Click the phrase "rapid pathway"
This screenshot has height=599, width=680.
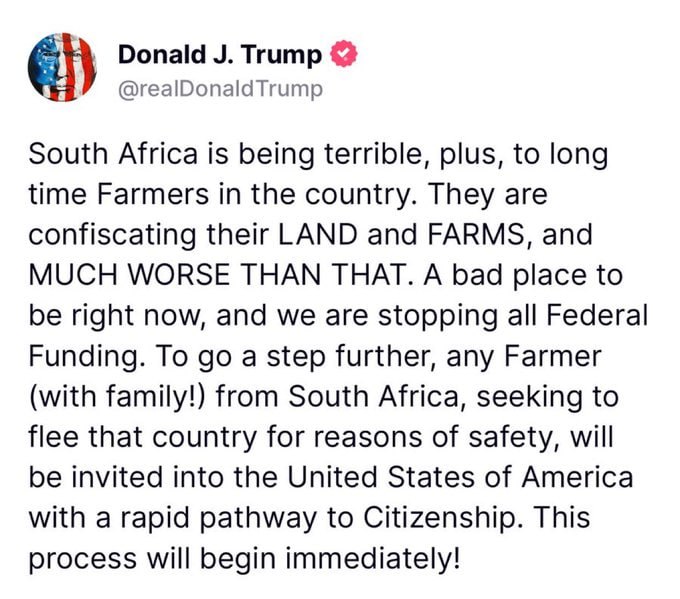coord(219,519)
